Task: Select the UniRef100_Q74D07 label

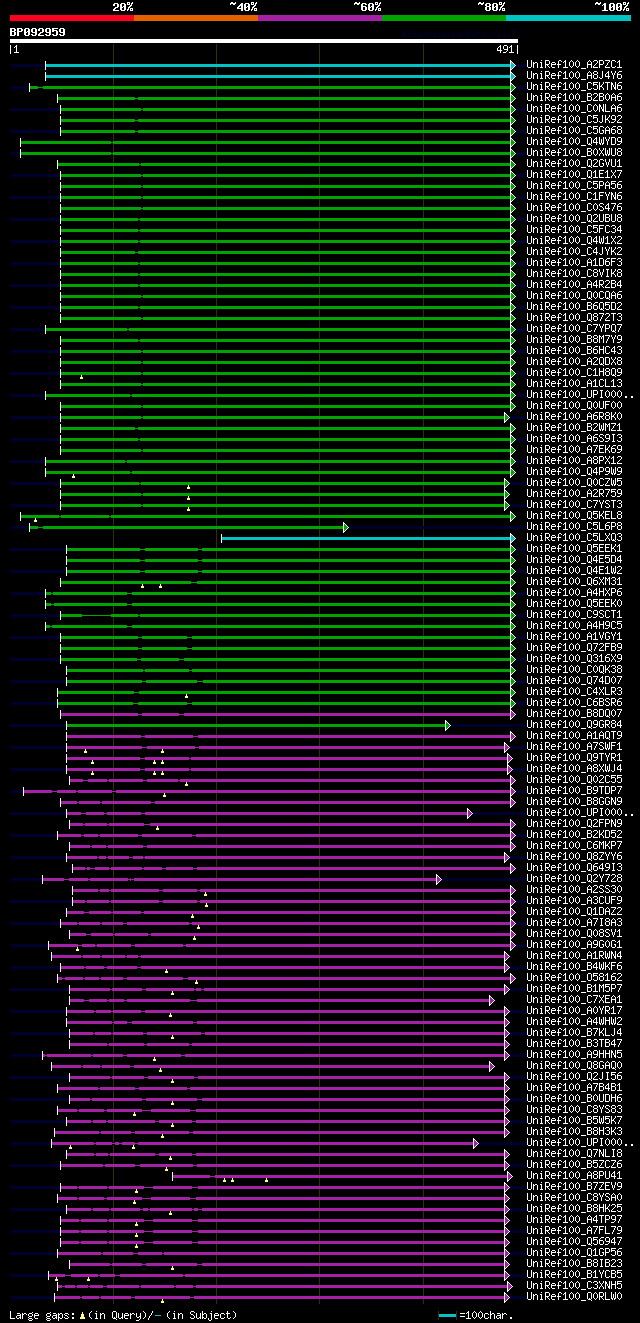Action: click(x=574, y=680)
